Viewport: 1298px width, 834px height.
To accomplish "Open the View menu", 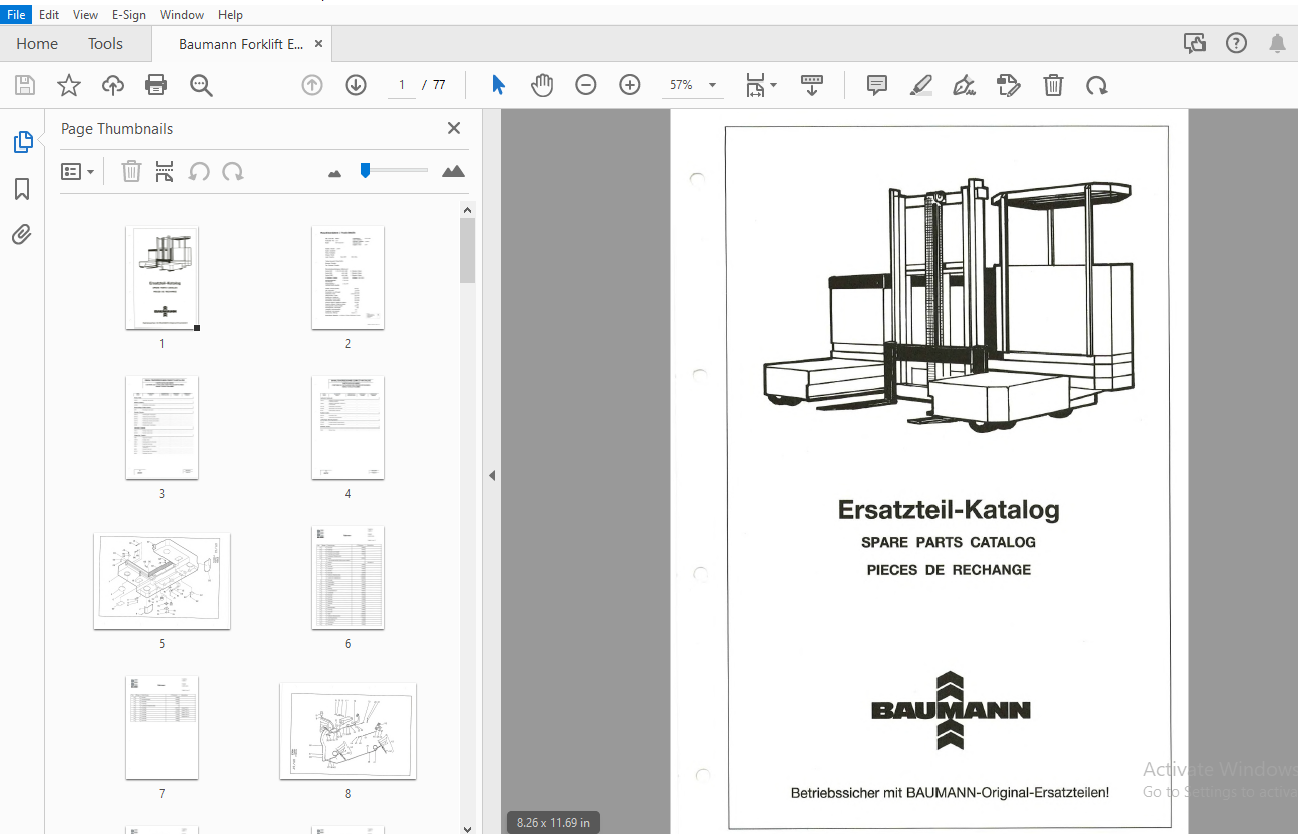I will point(86,15).
